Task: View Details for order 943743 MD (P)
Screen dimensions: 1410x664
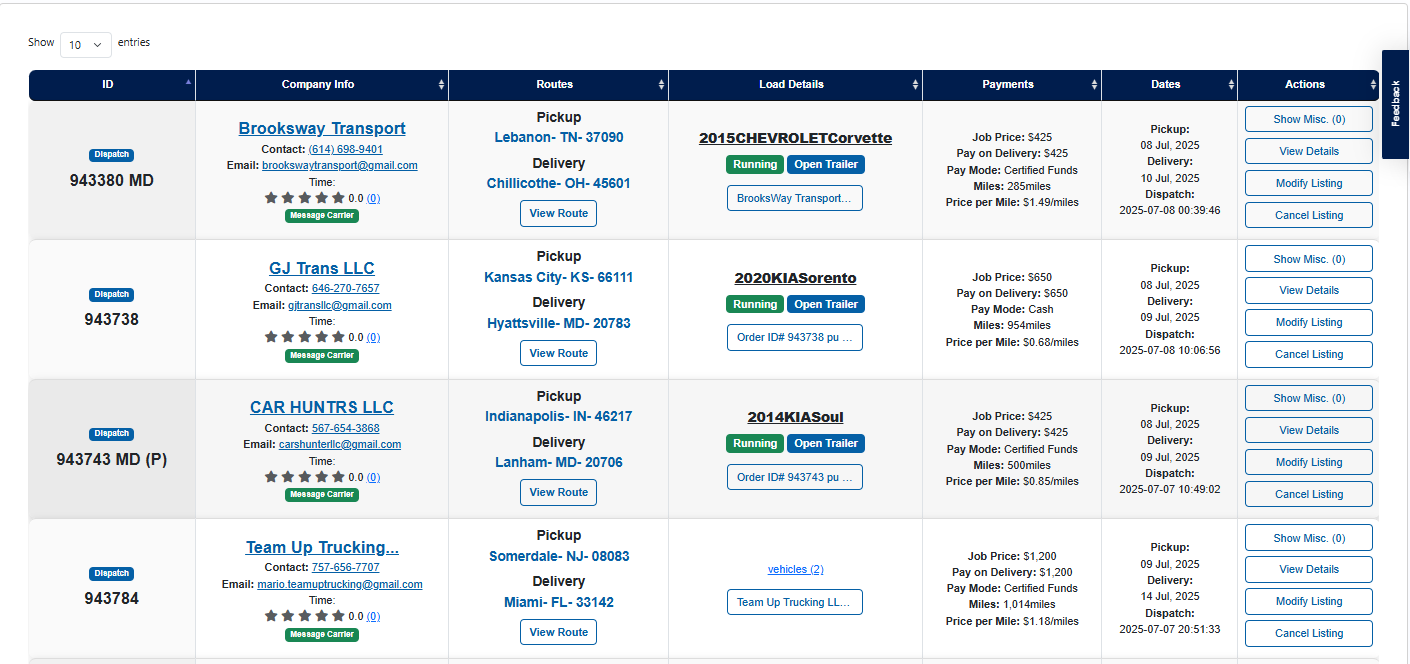Action: pos(1309,430)
